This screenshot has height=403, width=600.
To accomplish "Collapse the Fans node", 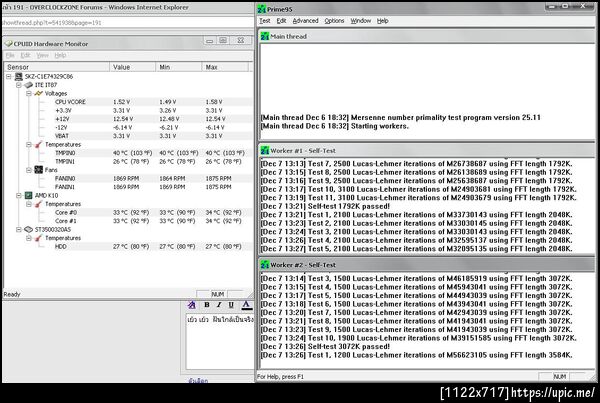I will (29, 170).
